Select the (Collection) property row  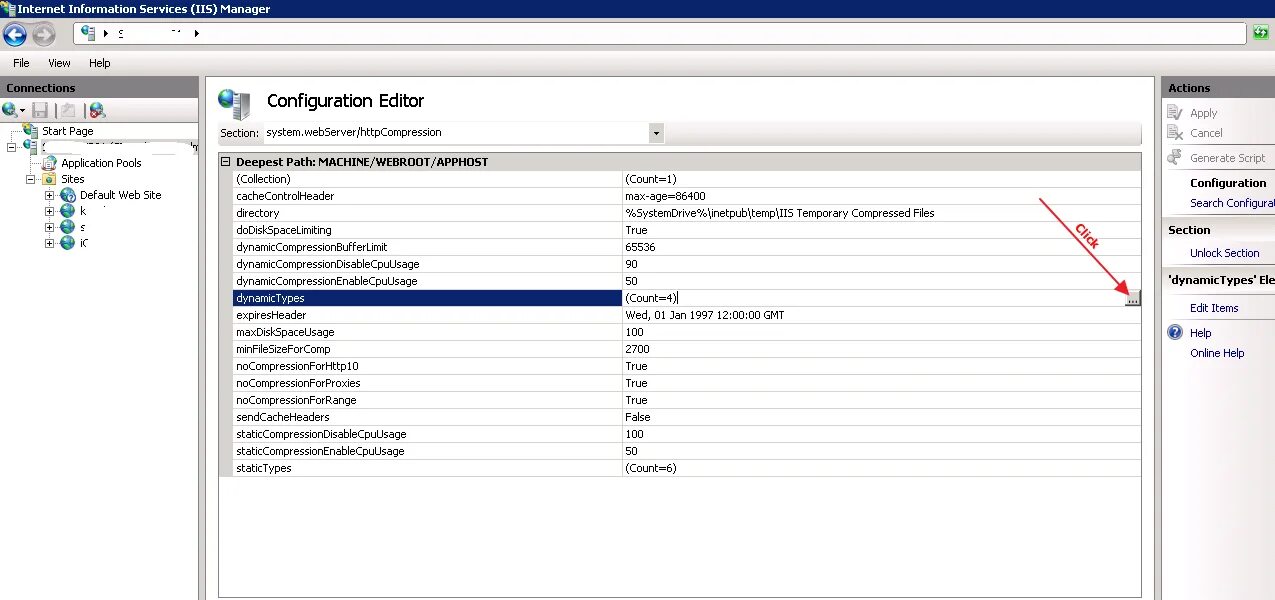[686, 179]
